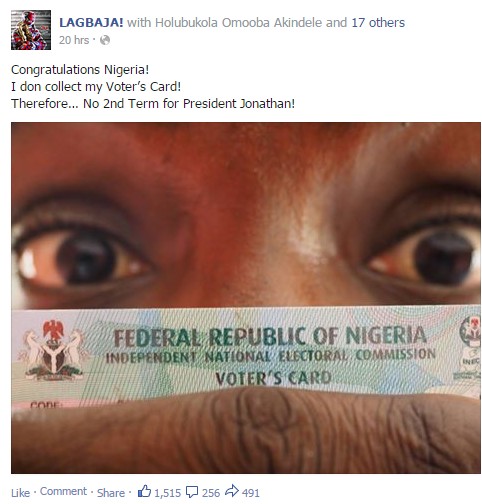
Task: Open the voter's card photo
Action: click(246, 298)
